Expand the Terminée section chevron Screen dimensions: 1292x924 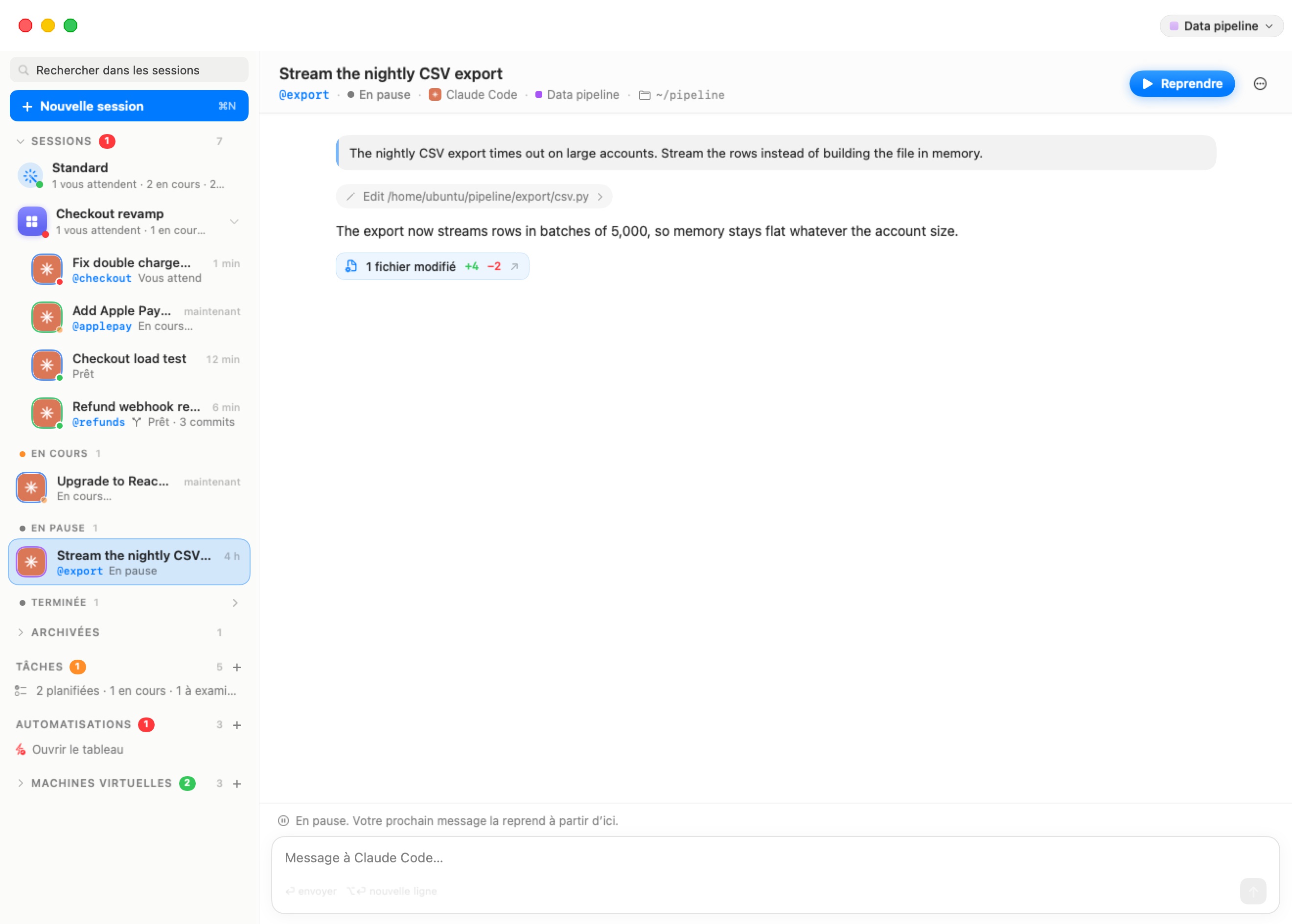(x=235, y=602)
